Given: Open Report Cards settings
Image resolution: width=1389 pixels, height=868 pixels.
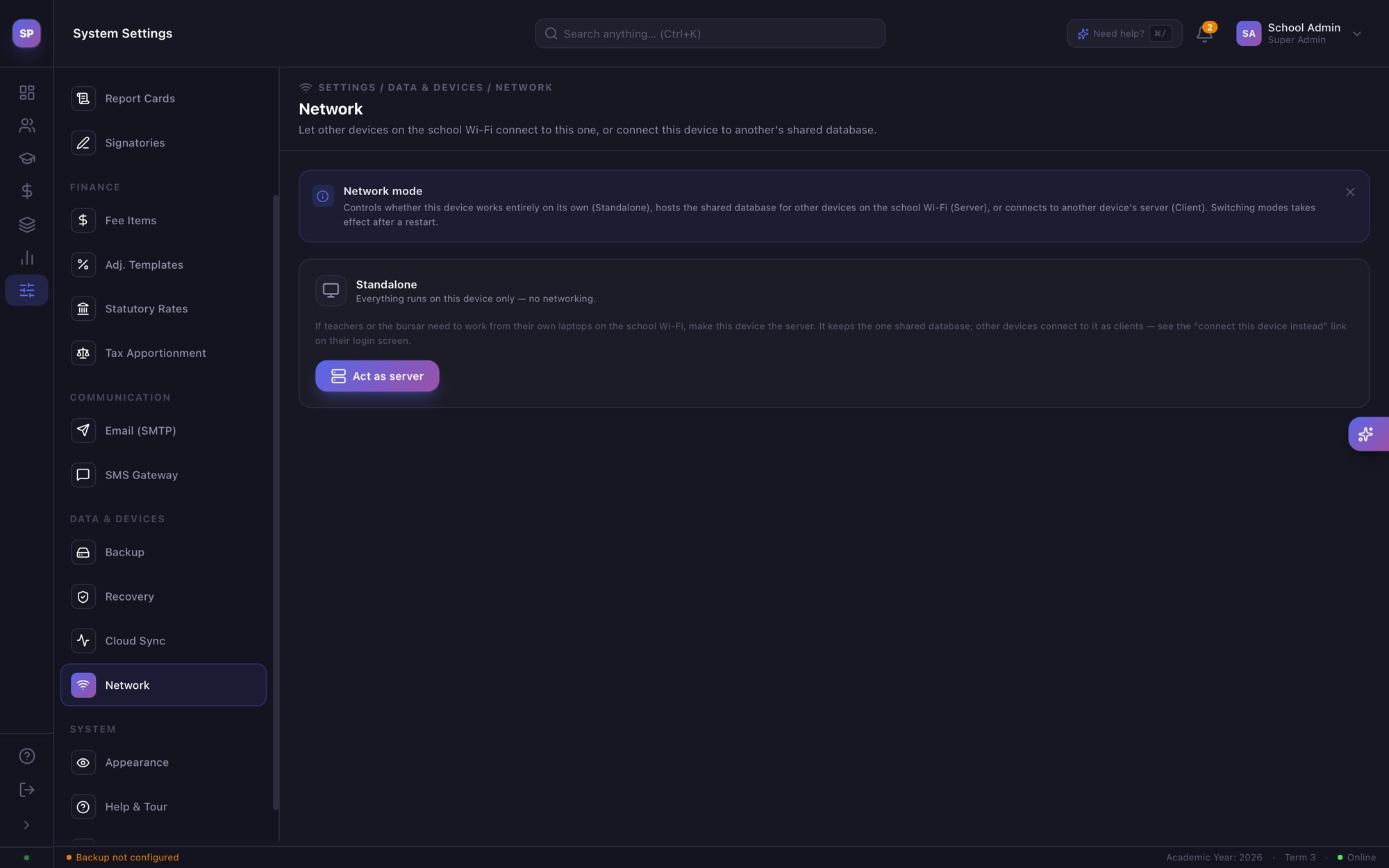Looking at the screenshot, I should click(163, 99).
